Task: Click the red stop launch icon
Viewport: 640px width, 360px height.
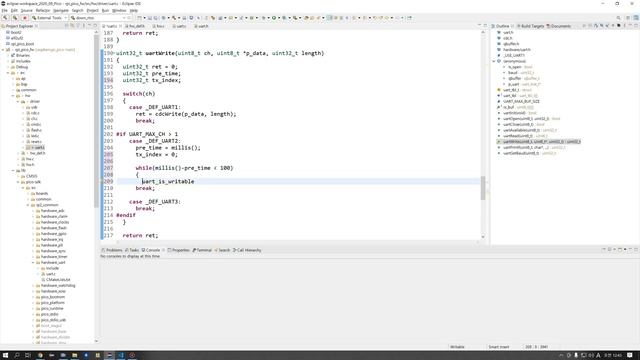Action: (x=24, y=18)
